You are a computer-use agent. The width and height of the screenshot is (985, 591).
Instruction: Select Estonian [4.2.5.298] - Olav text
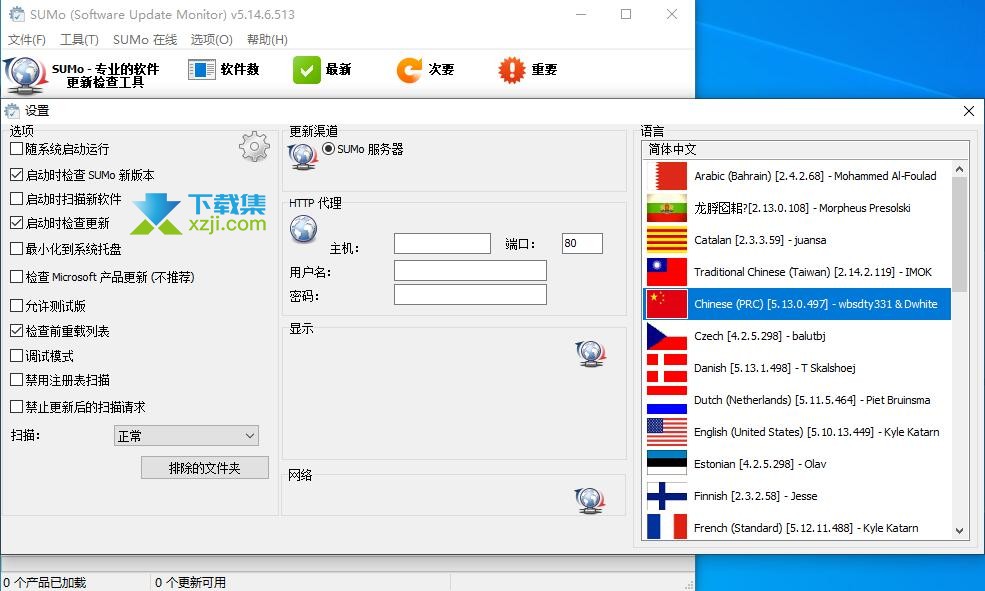click(760, 464)
